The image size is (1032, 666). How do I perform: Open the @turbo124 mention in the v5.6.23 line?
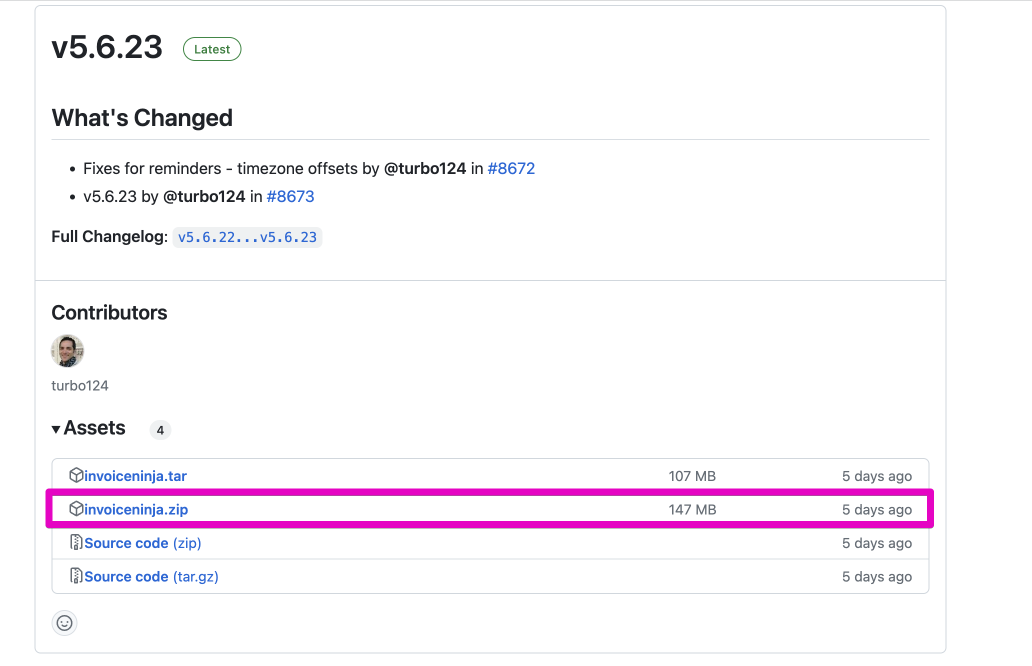coord(204,196)
